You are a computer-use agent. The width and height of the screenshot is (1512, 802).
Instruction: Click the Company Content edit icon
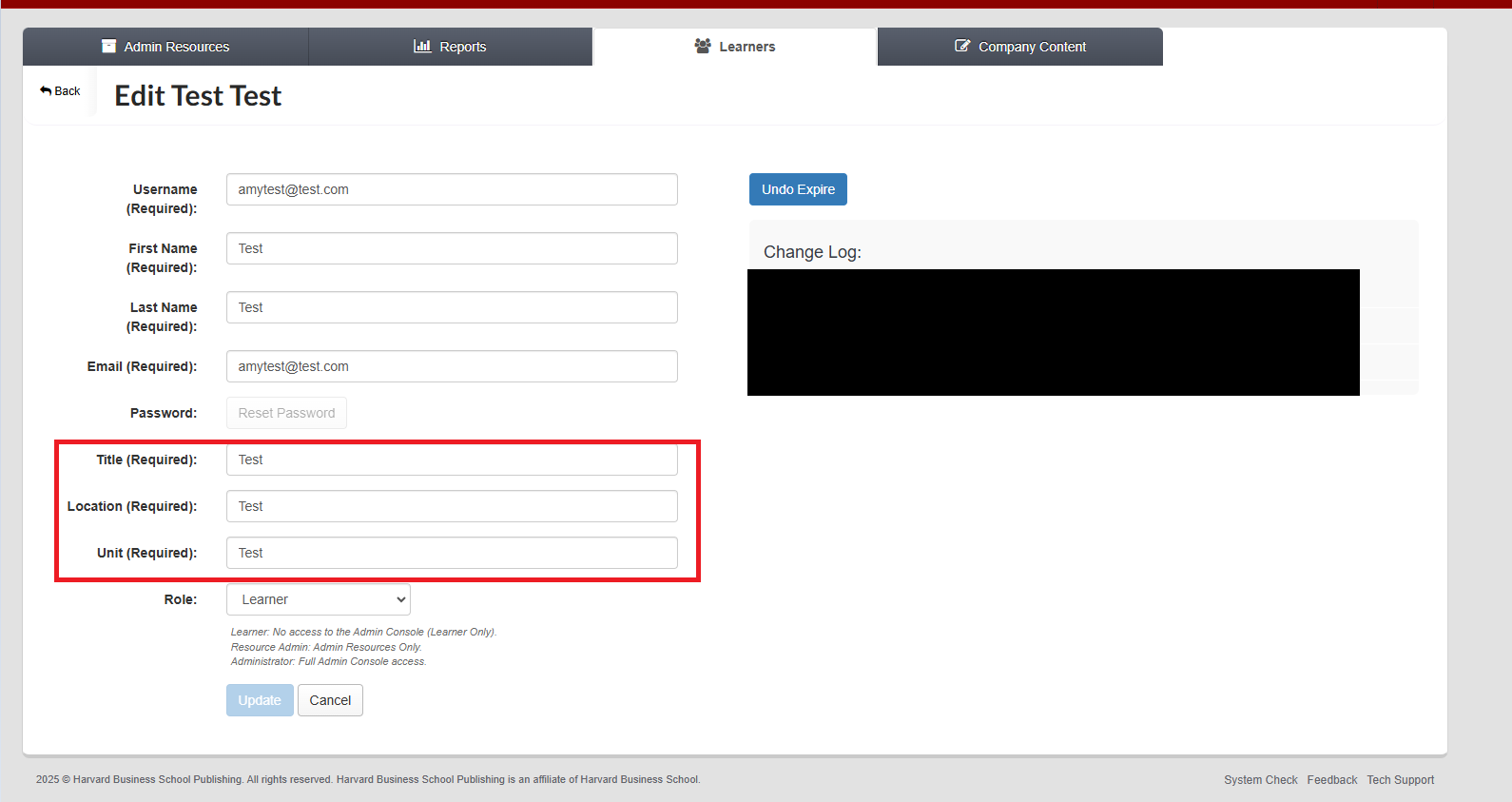pyautogui.click(x=962, y=46)
